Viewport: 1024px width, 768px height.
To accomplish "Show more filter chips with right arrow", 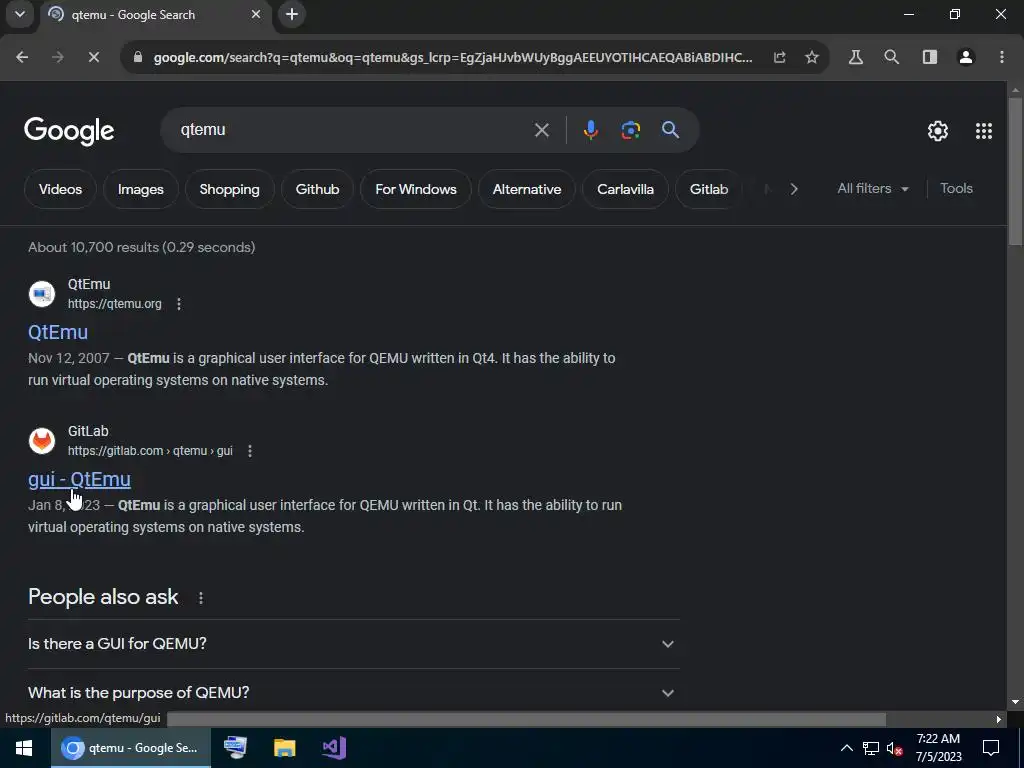I will [793, 189].
